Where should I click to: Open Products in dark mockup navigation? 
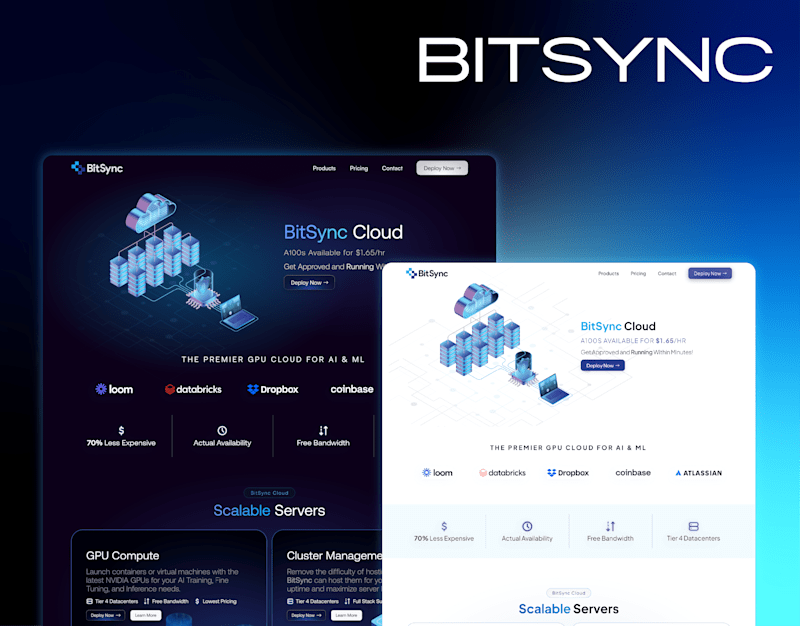(324, 168)
